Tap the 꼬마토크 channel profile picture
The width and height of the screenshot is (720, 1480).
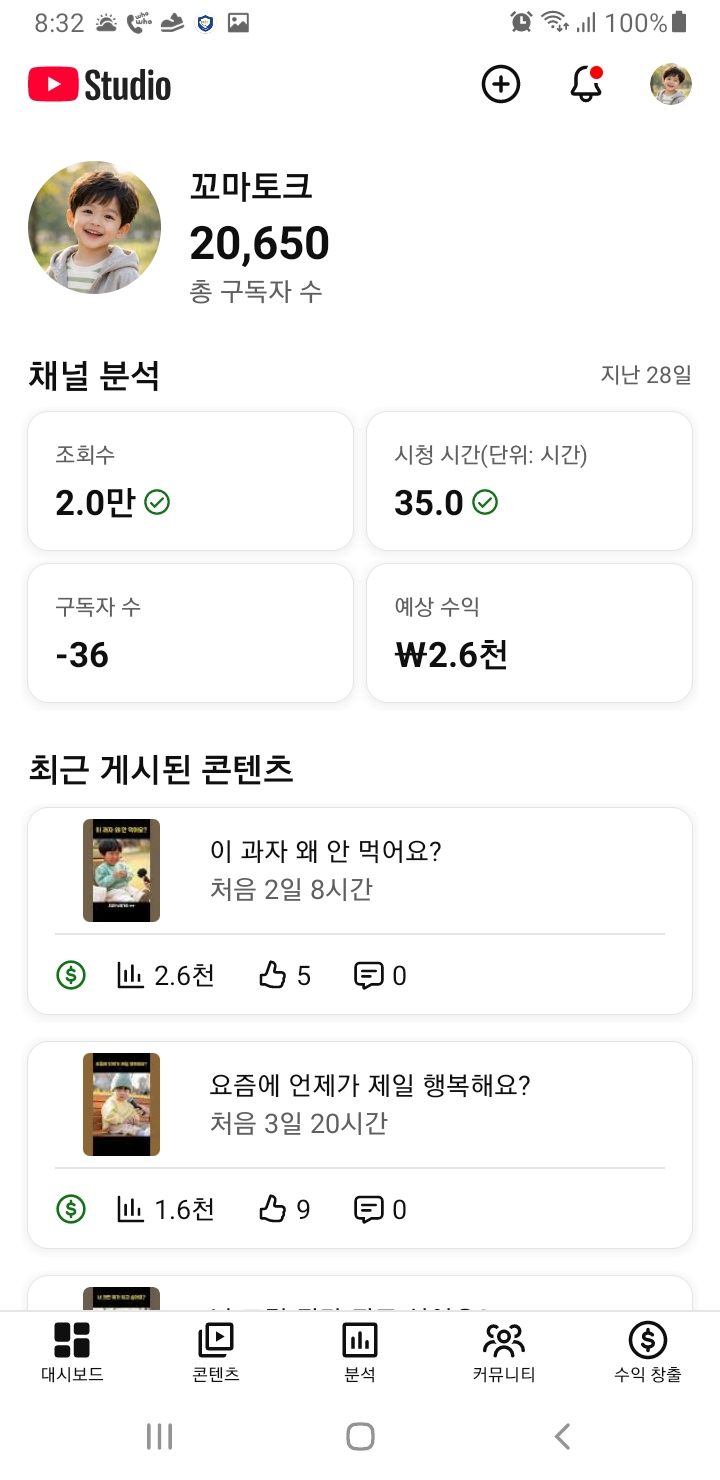(95, 228)
